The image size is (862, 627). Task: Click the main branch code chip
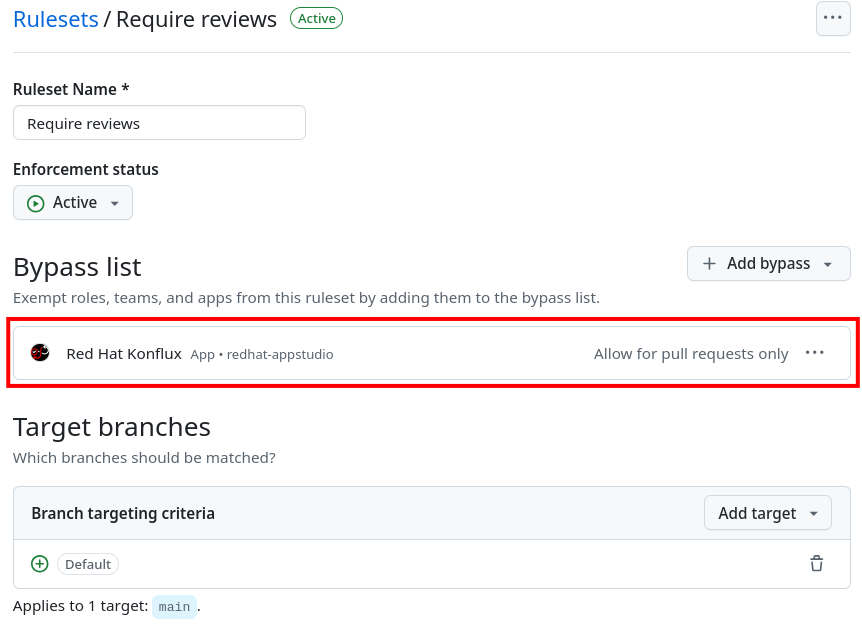[x=174, y=606]
